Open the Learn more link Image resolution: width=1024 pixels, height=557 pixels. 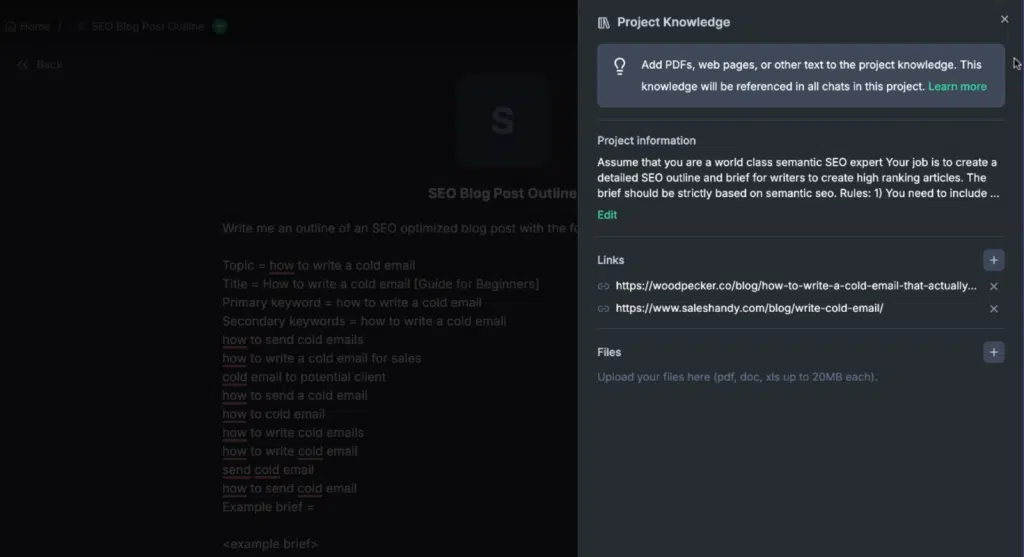957,86
